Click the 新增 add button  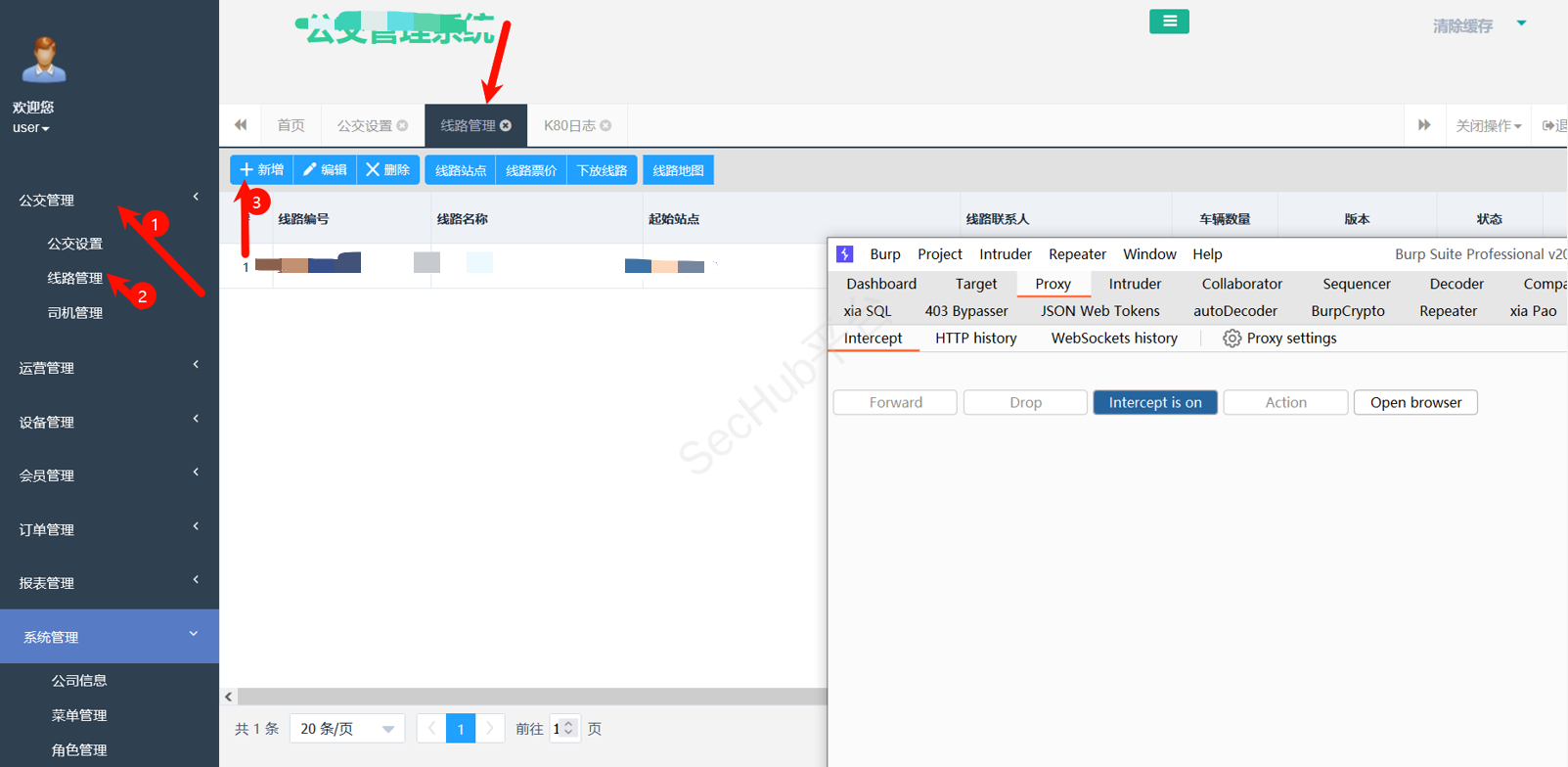tap(262, 170)
